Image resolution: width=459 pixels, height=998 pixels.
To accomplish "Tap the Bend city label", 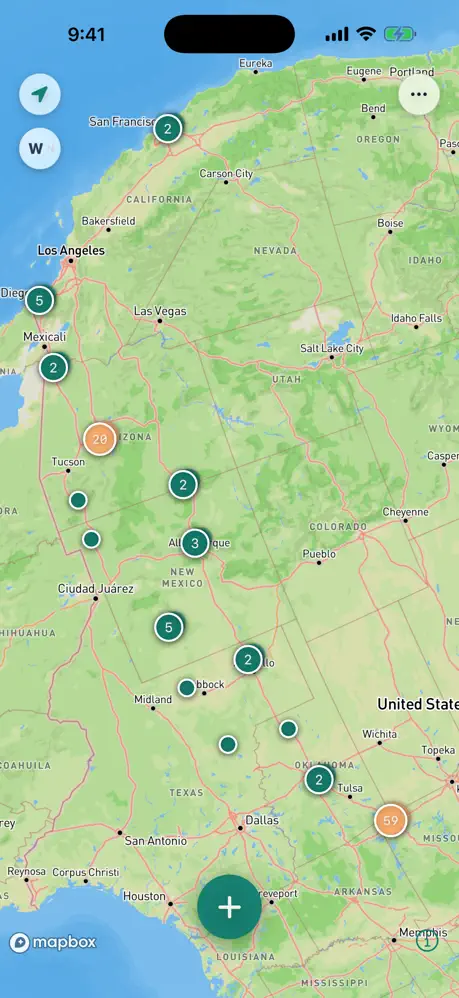I will tap(373, 108).
